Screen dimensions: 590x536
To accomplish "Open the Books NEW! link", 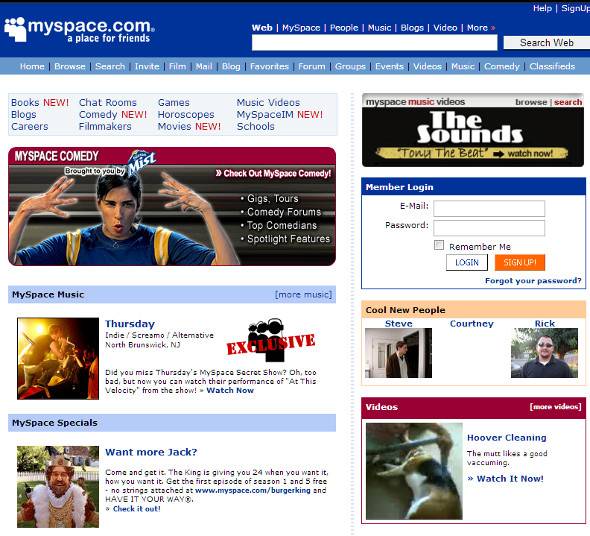I will coord(40,102).
